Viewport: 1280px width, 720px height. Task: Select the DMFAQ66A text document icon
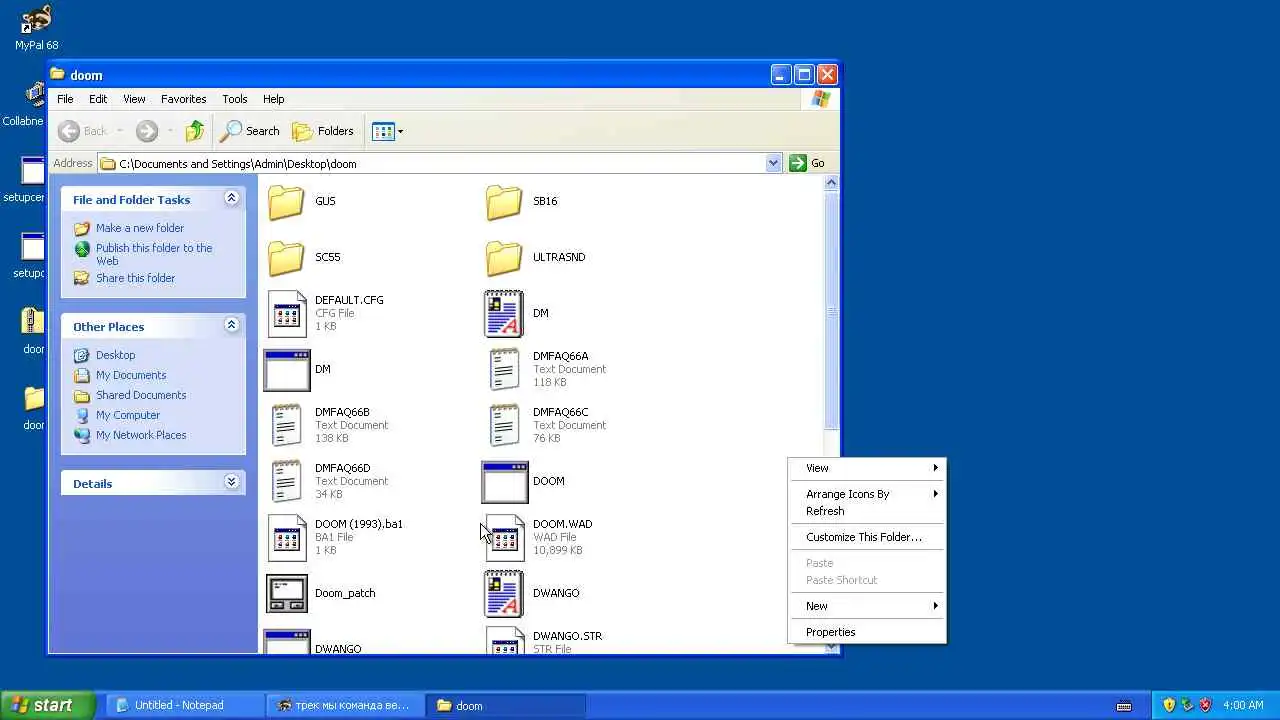coord(504,369)
